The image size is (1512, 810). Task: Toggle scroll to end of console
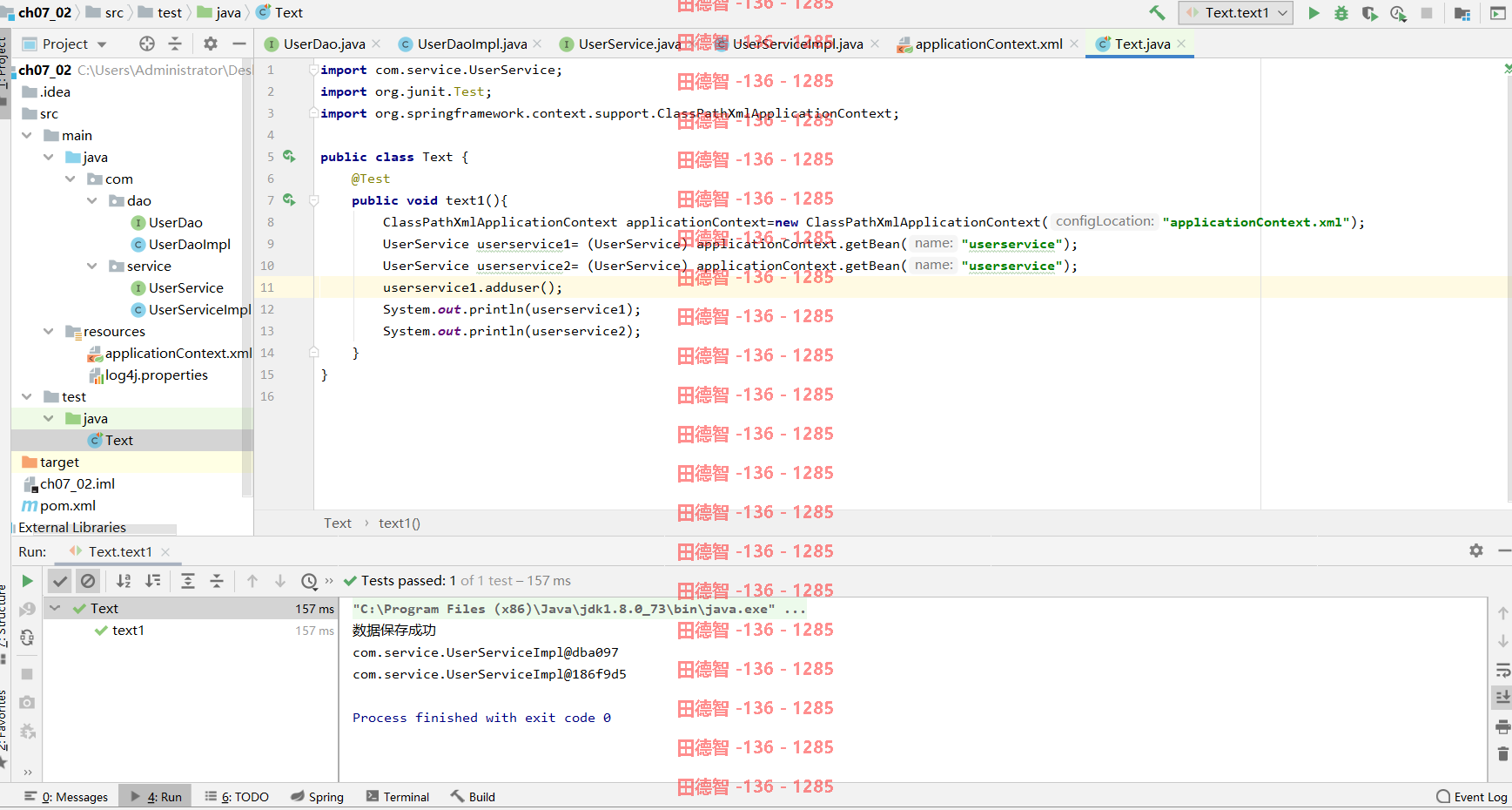(1502, 698)
